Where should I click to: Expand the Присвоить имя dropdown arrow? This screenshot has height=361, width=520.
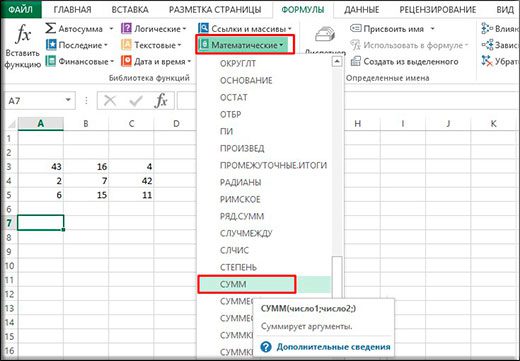coord(432,29)
